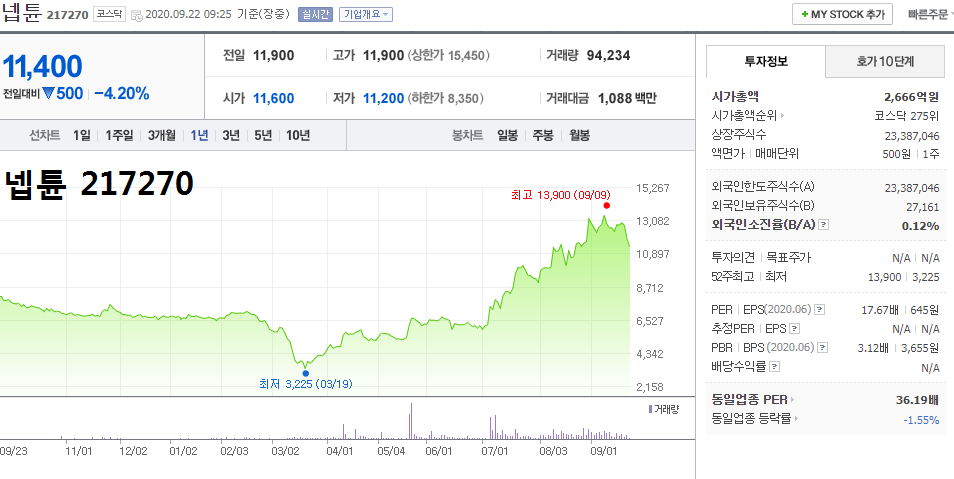Click the 외국인소진율 0.12% value

click(921, 226)
